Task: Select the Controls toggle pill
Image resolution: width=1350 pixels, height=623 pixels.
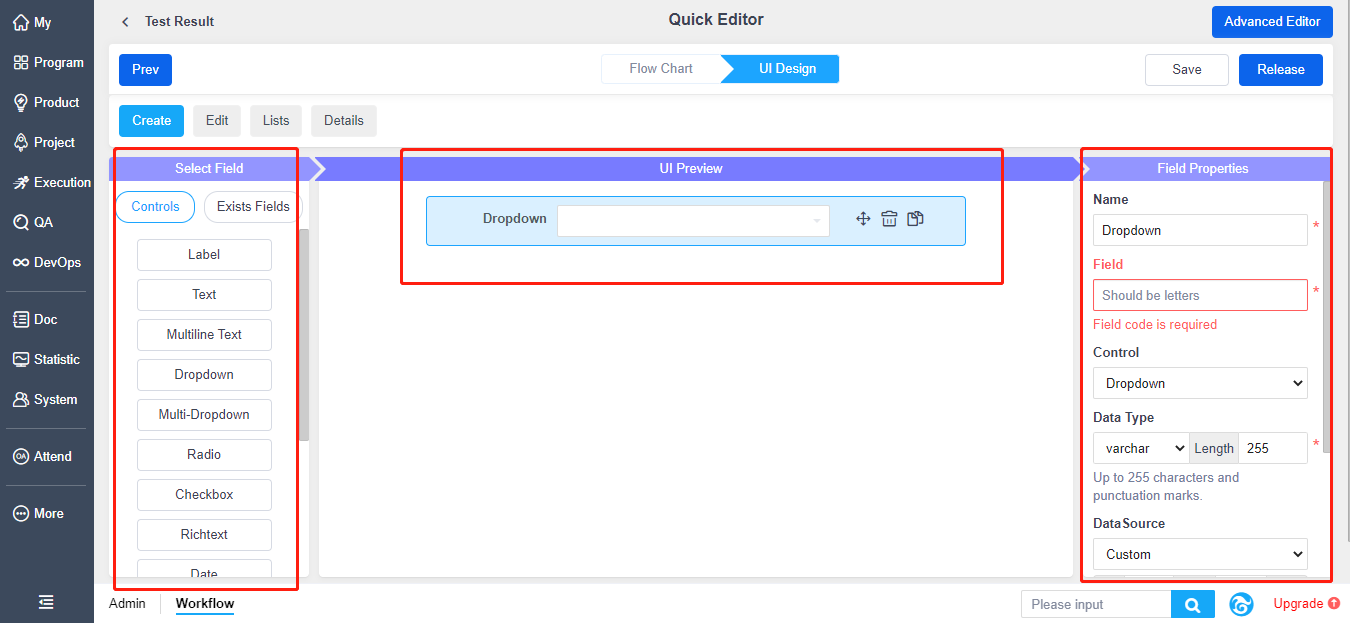Action: (x=155, y=206)
